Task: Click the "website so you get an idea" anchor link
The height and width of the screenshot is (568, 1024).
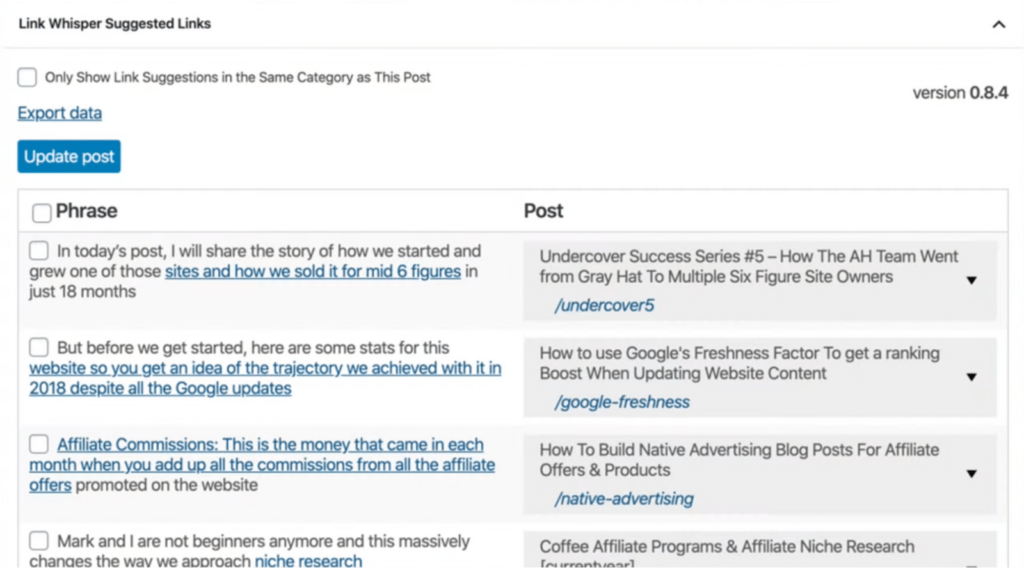Action: coord(265,368)
